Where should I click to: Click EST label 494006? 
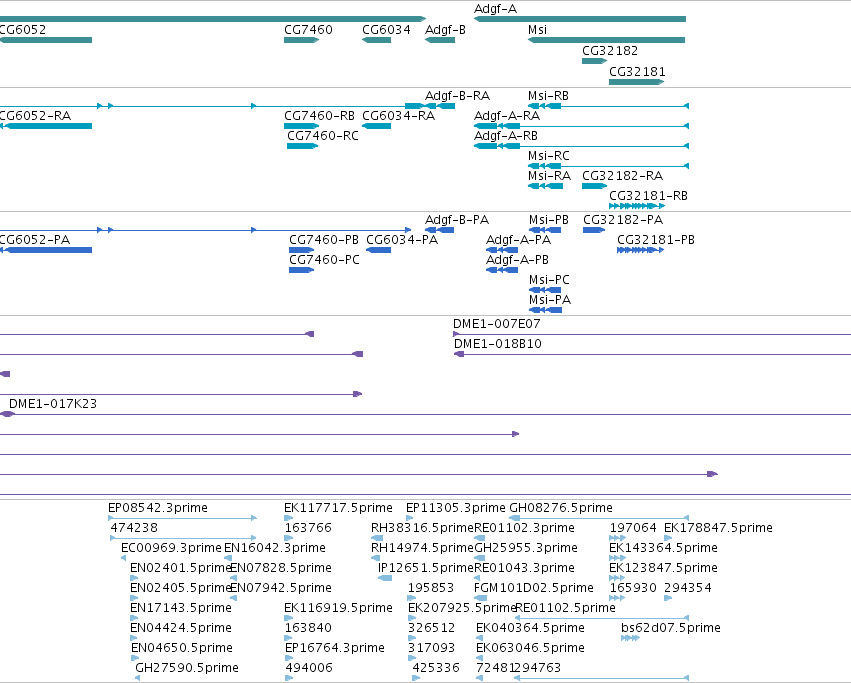(x=309, y=668)
